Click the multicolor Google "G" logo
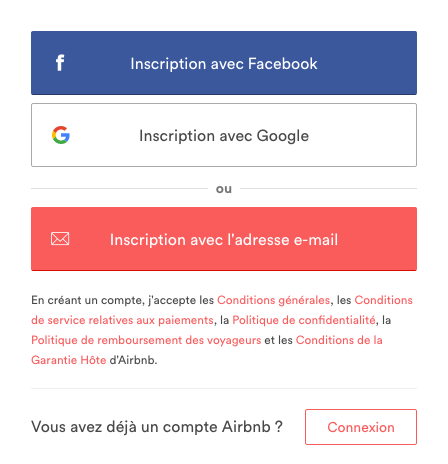Viewport: 448px width, 464px height. click(x=61, y=135)
